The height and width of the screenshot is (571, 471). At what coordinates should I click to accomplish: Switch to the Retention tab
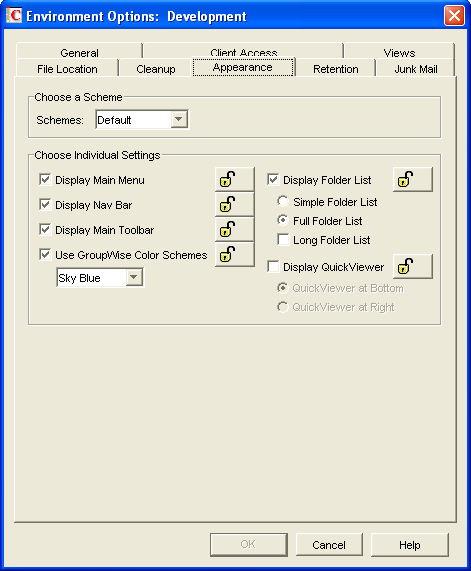coord(335,68)
